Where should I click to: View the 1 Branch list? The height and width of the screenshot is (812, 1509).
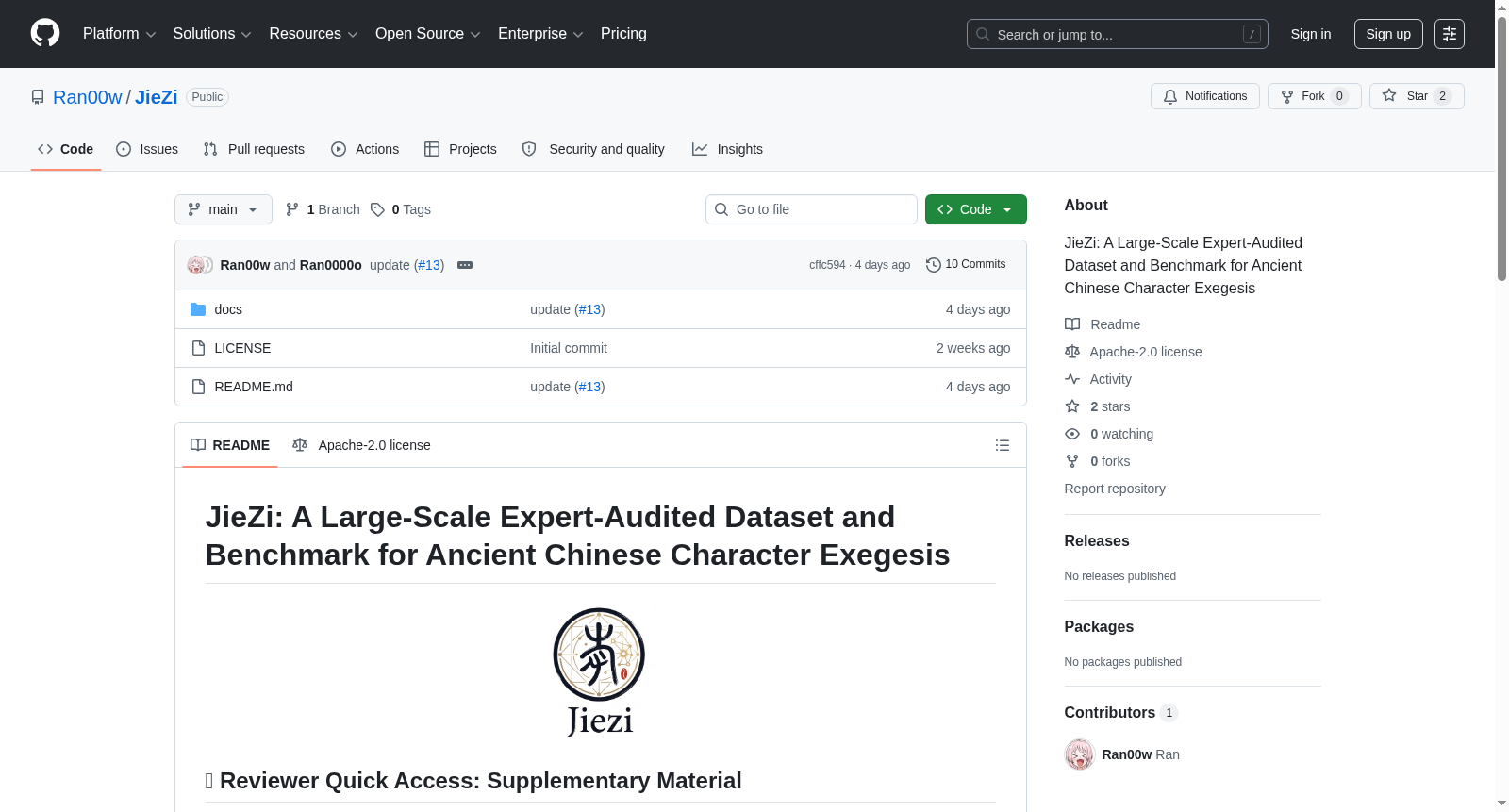pos(323,209)
